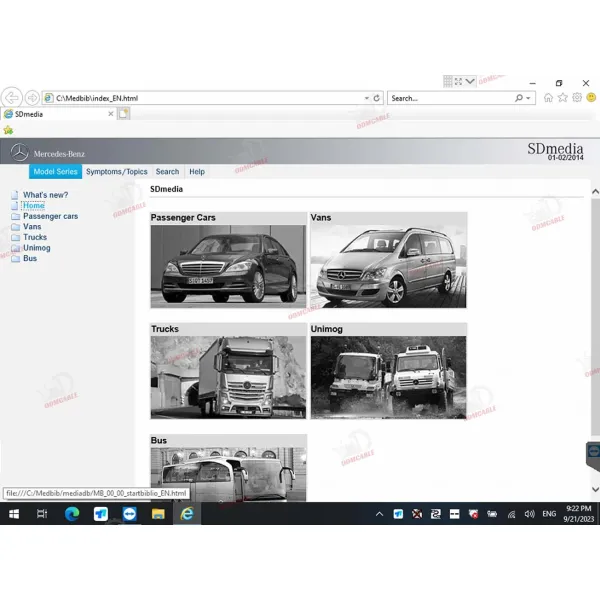The width and height of the screenshot is (600, 600).
Task: Click the Passenger Cars sedan thumbnail
Action: 228,266
